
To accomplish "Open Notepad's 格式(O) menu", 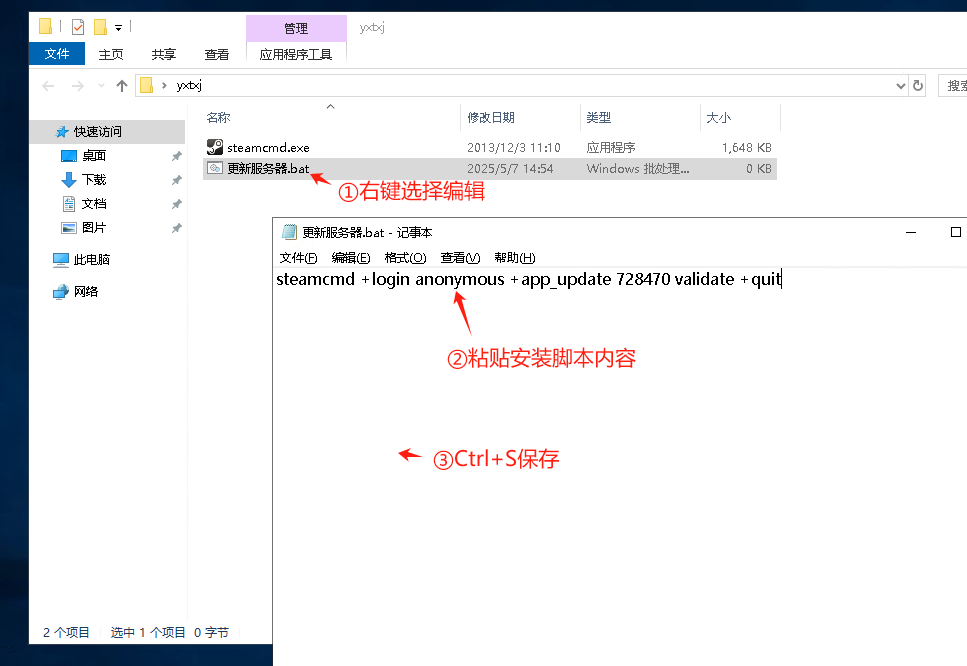I will (x=405, y=258).
